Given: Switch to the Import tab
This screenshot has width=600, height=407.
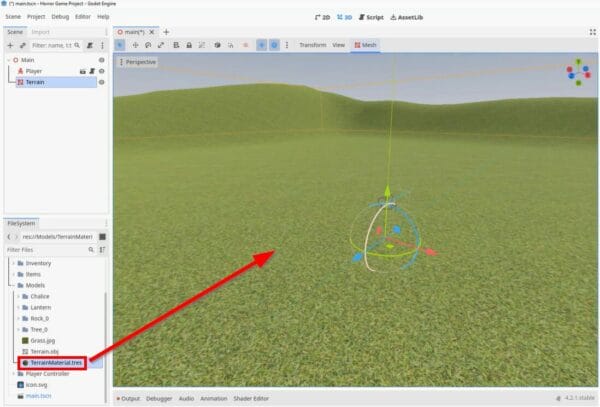Looking at the screenshot, I should point(40,31).
